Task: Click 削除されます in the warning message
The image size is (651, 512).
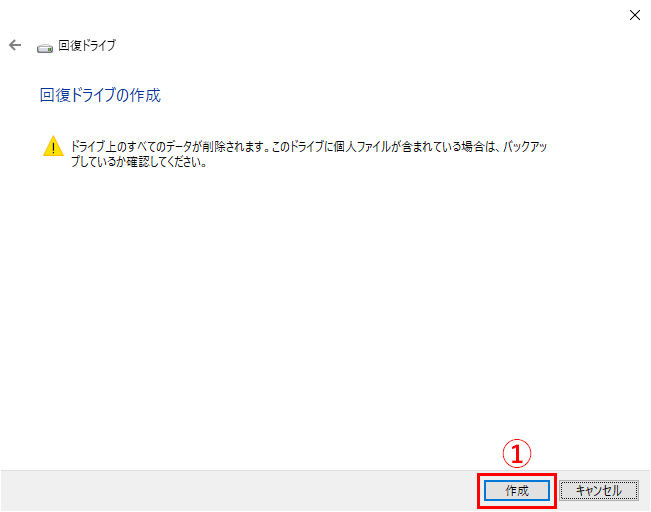Action: coord(234,147)
